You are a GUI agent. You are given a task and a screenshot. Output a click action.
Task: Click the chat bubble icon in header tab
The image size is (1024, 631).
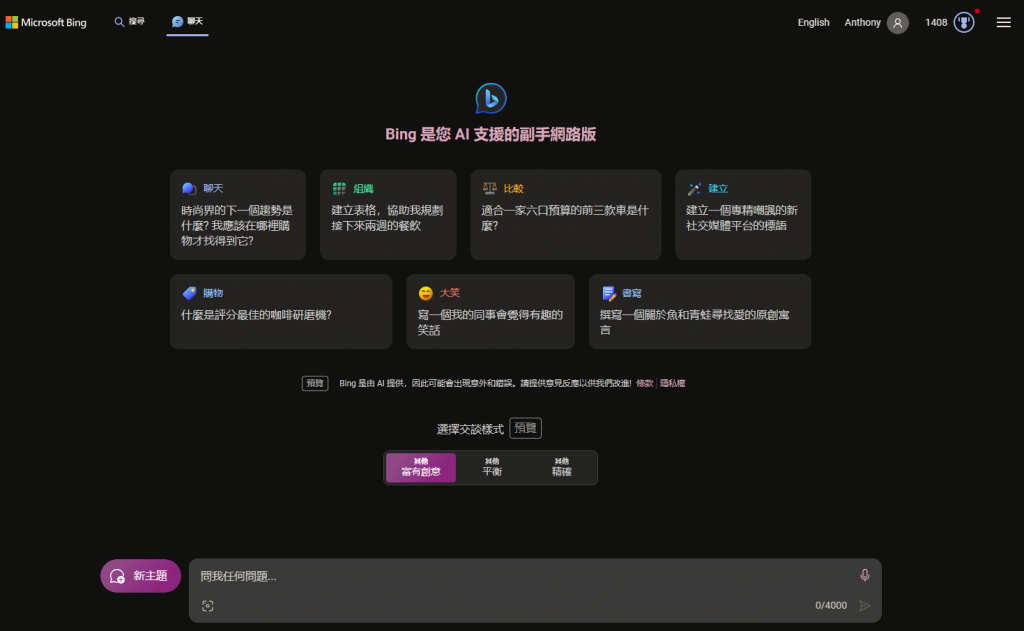point(177,22)
